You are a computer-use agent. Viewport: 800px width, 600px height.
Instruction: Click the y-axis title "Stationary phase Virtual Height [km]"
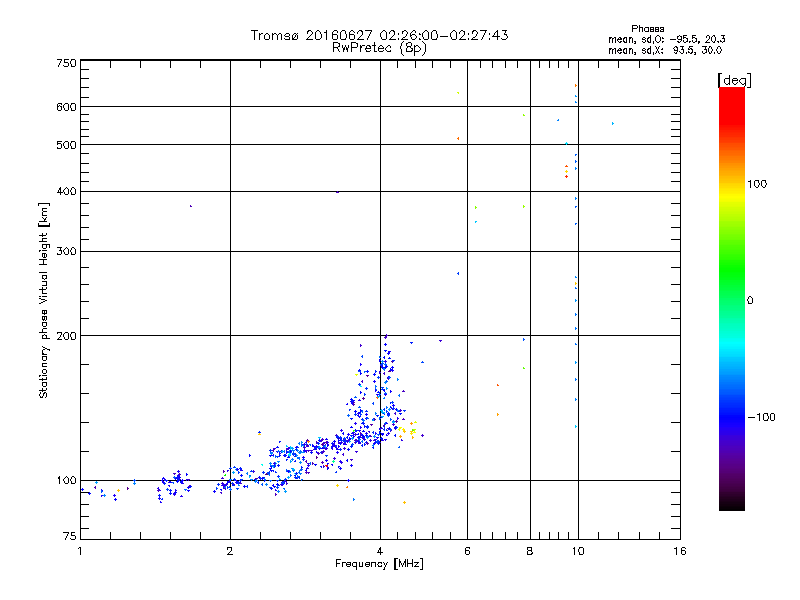point(43,301)
